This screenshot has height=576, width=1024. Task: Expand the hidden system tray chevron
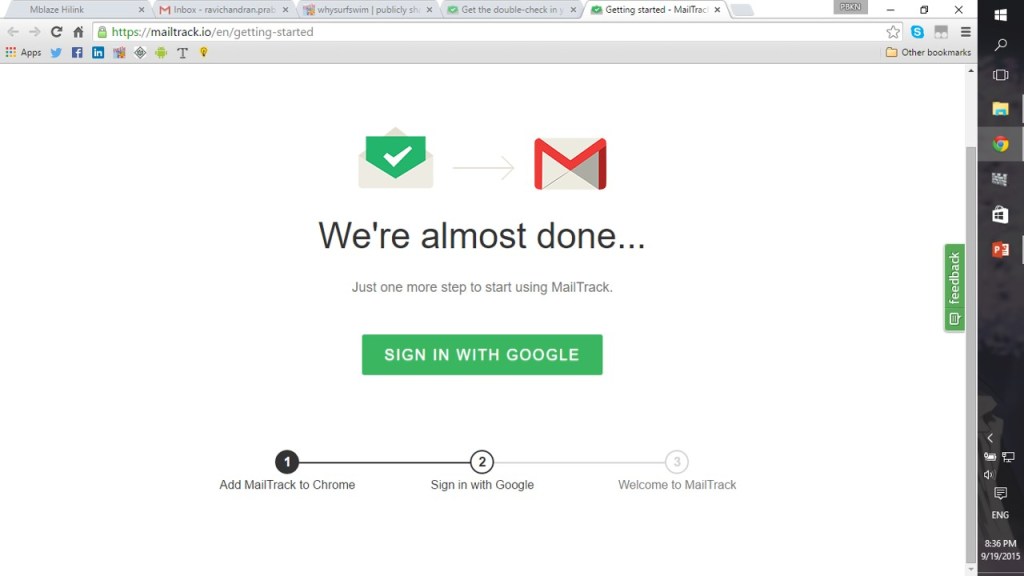click(x=990, y=438)
